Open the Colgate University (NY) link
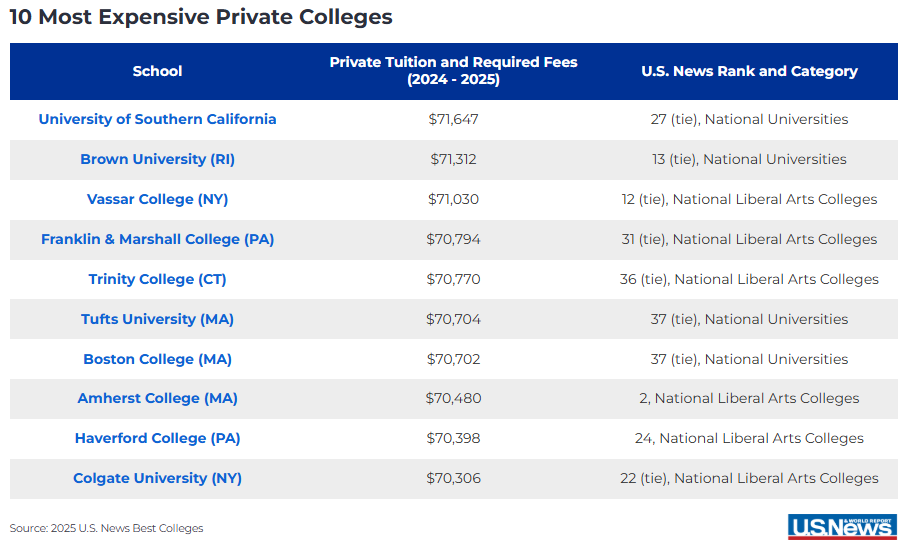 pyautogui.click(x=157, y=478)
